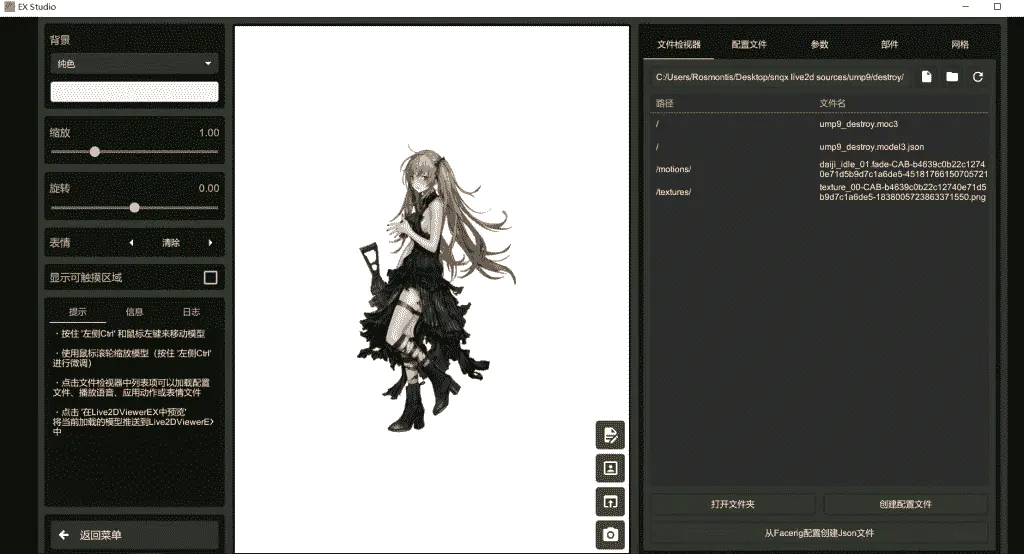Click the /textures/ path cell
This screenshot has height=554, width=1024.
pos(673,192)
